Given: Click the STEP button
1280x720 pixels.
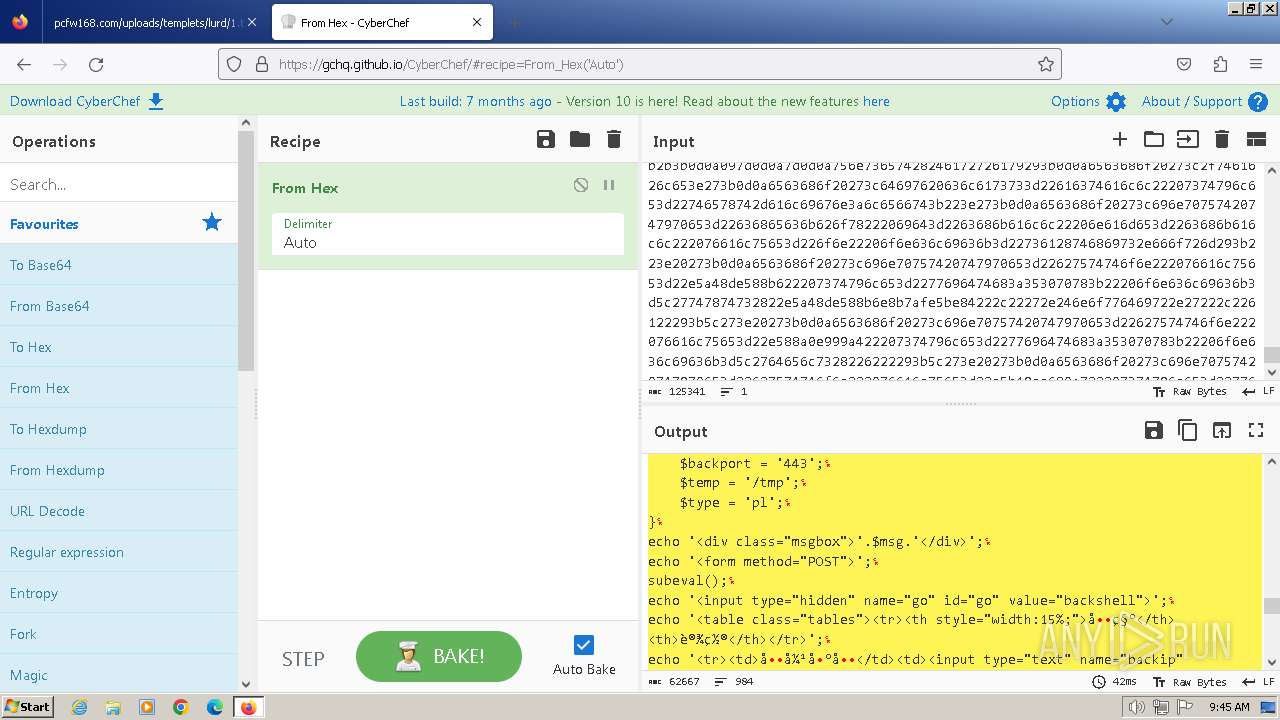Looking at the screenshot, I should [x=303, y=658].
